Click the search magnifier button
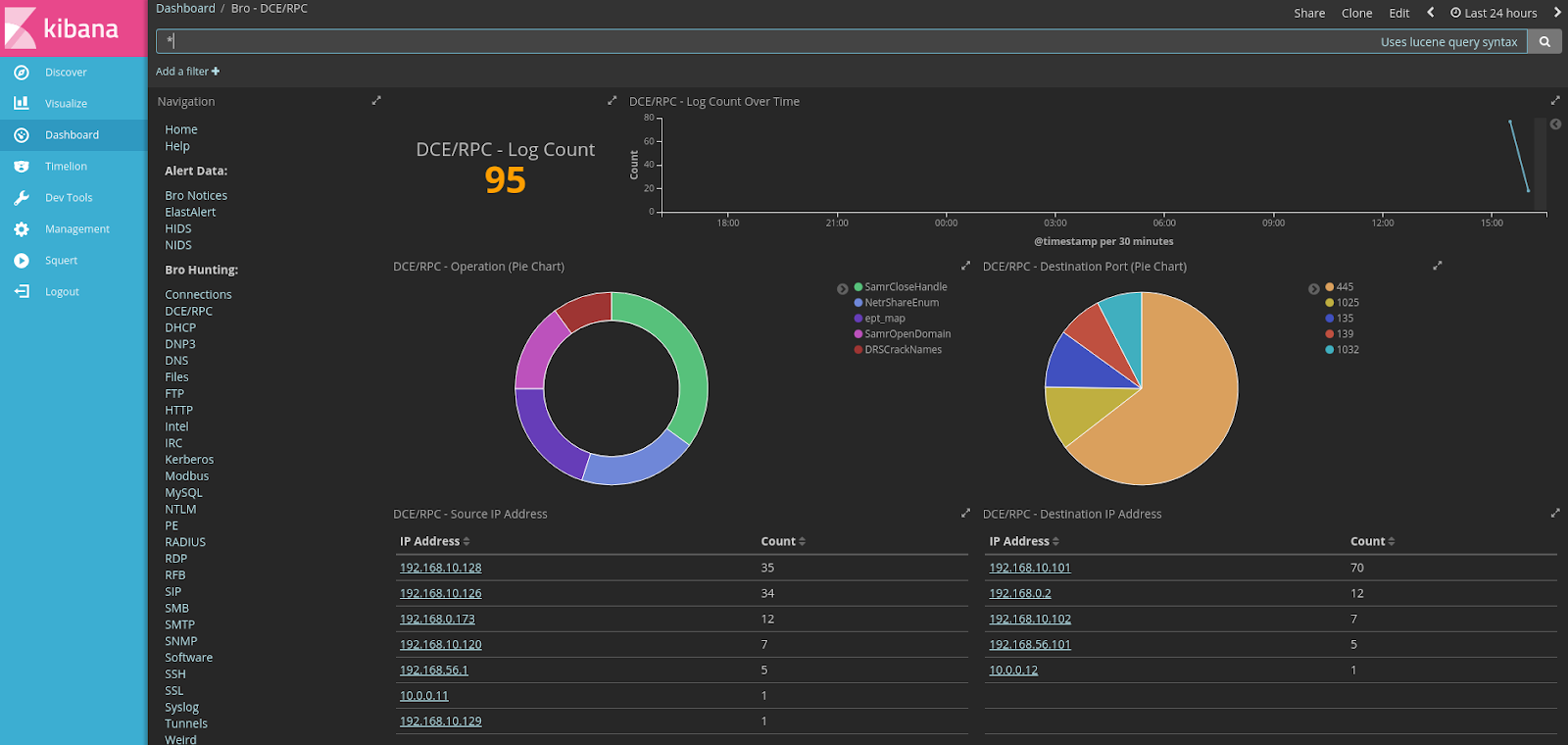 coord(1544,42)
